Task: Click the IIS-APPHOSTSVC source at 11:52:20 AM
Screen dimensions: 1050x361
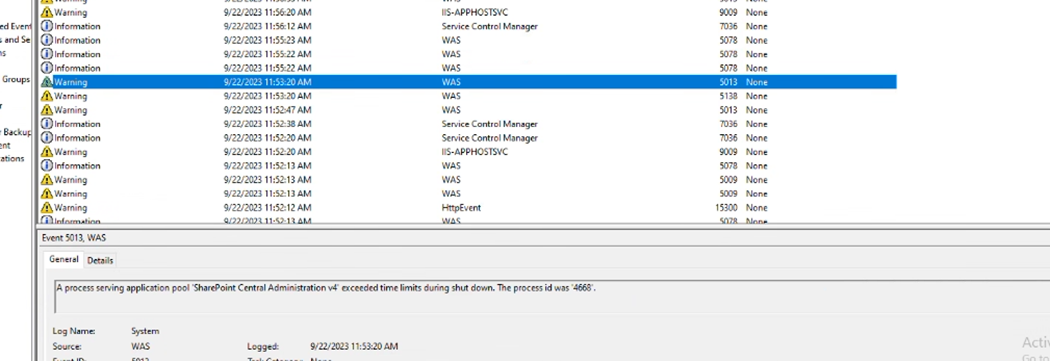Action: [x=475, y=152]
